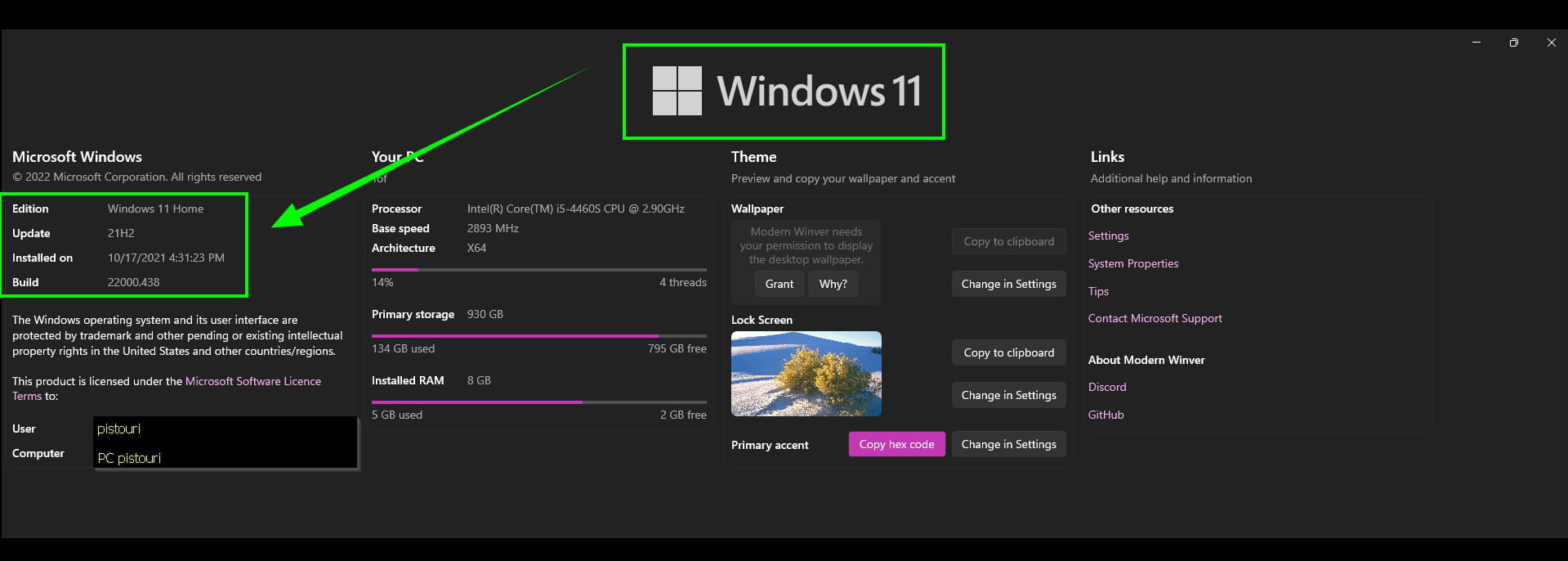Image resolution: width=1568 pixels, height=561 pixels.
Task: Click the "Other resources" label
Action: [1132, 209]
